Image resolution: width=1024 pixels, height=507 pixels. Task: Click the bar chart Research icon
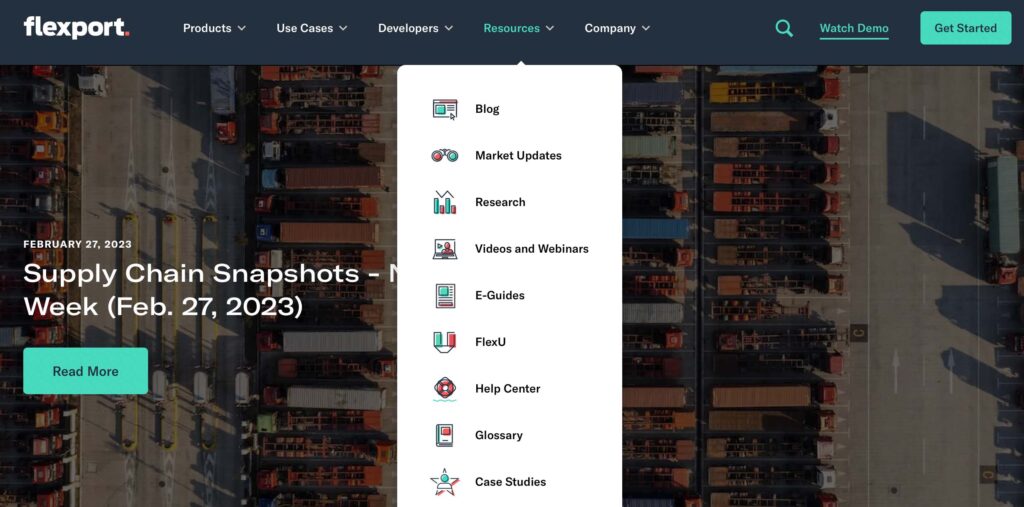pos(445,202)
